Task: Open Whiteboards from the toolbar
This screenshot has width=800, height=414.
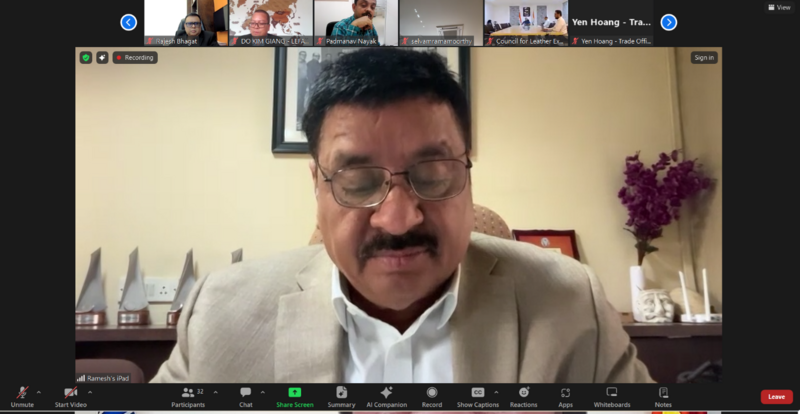Action: [611, 396]
